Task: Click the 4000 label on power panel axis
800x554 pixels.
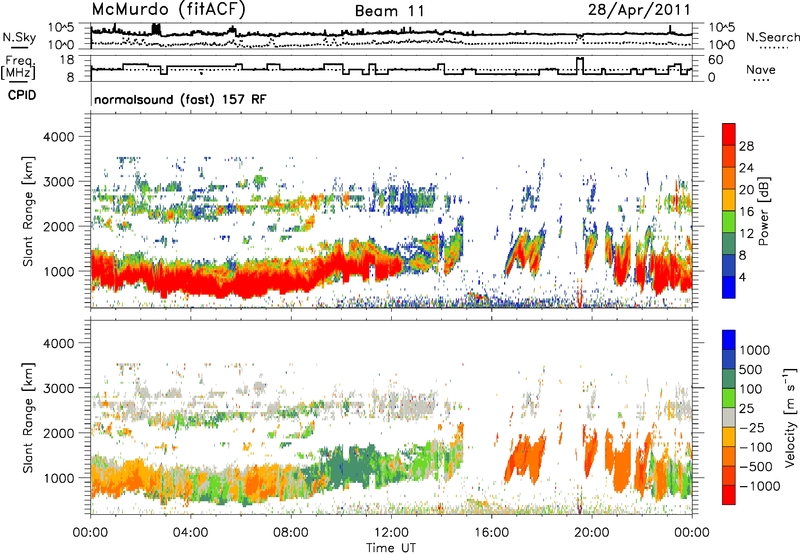Action: (x=58, y=137)
